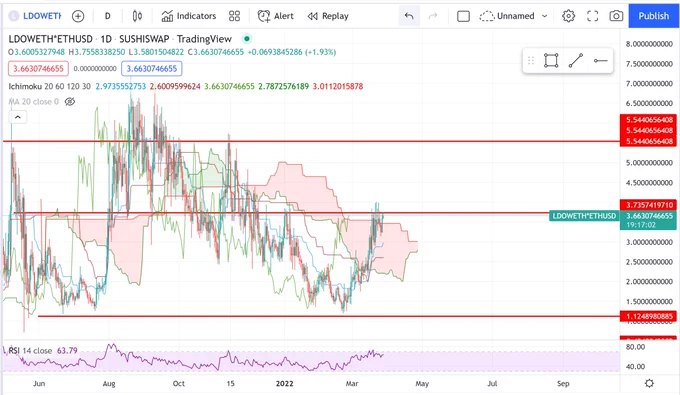Click the LDOWETH*ETHUSD price scale label
This screenshot has width=680, height=395.
coord(584,215)
